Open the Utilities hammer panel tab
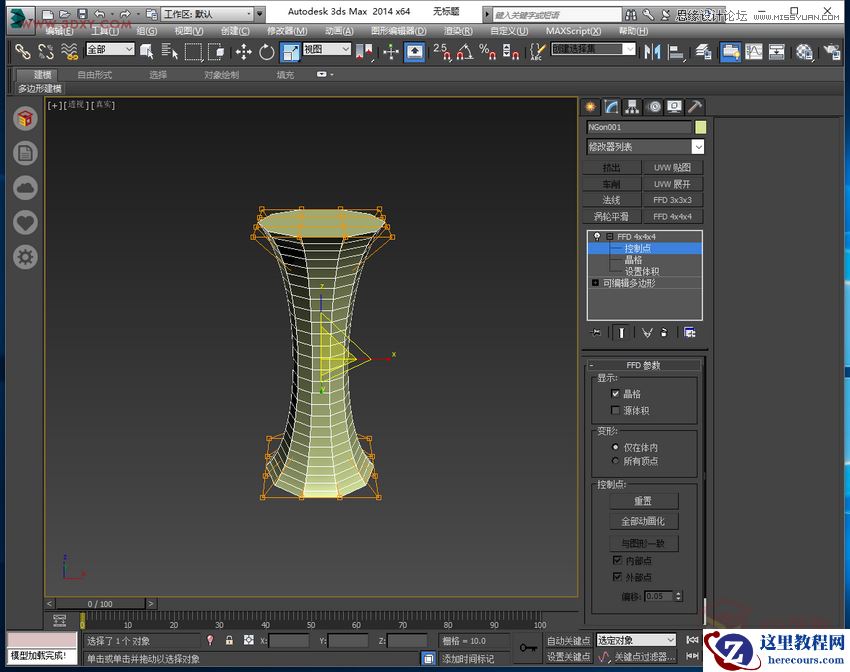Viewport: 850px width, 672px height. point(696,107)
